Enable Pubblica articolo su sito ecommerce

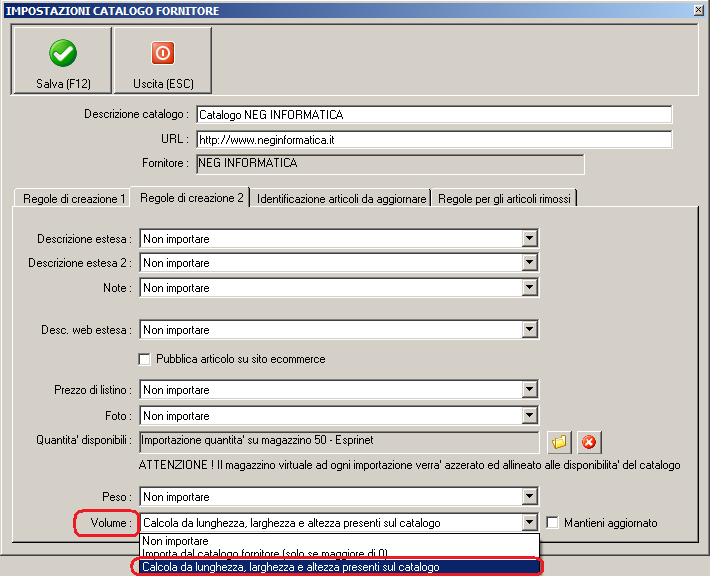click(144, 359)
